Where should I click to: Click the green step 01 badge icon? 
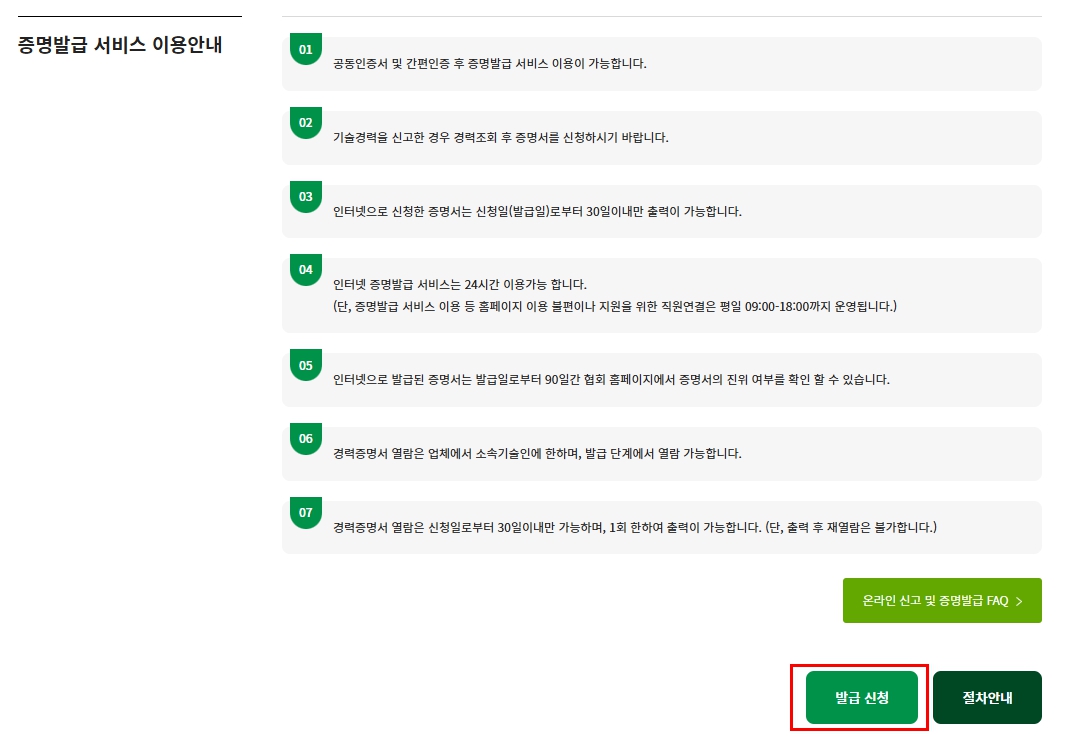(305, 48)
